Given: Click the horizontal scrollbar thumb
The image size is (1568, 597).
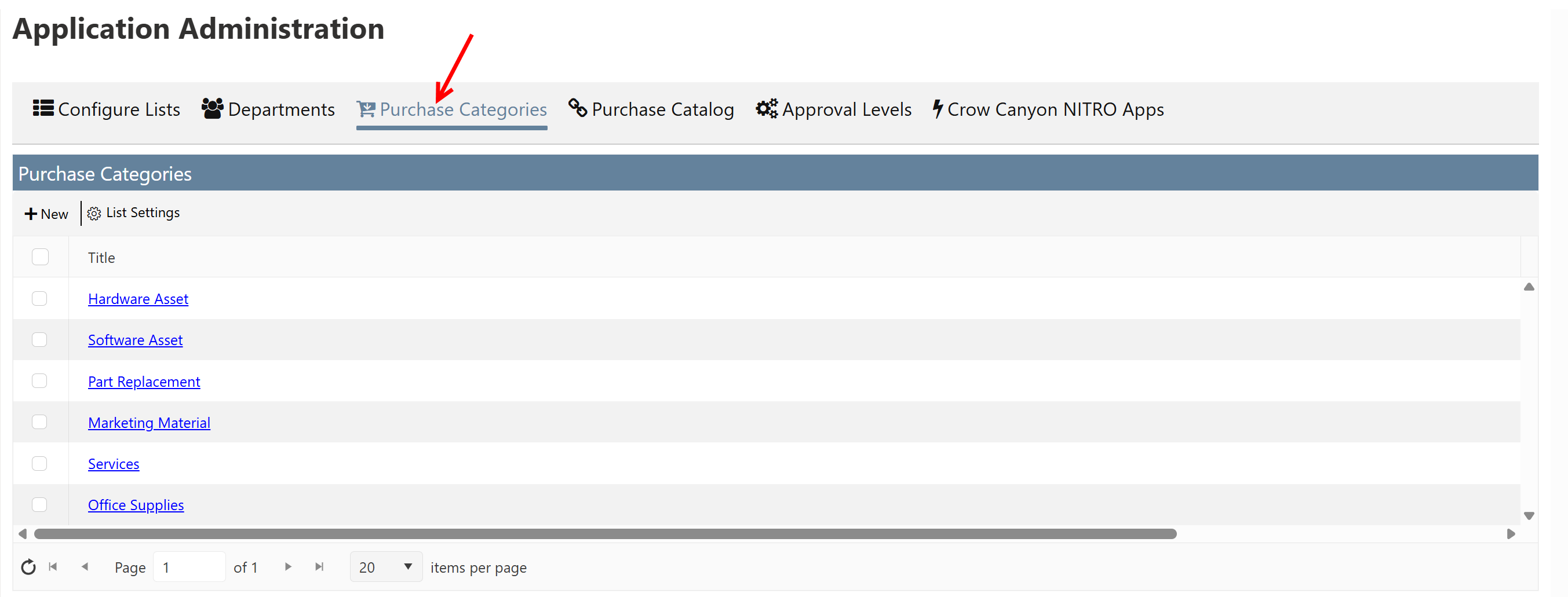Looking at the screenshot, I should tap(605, 534).
